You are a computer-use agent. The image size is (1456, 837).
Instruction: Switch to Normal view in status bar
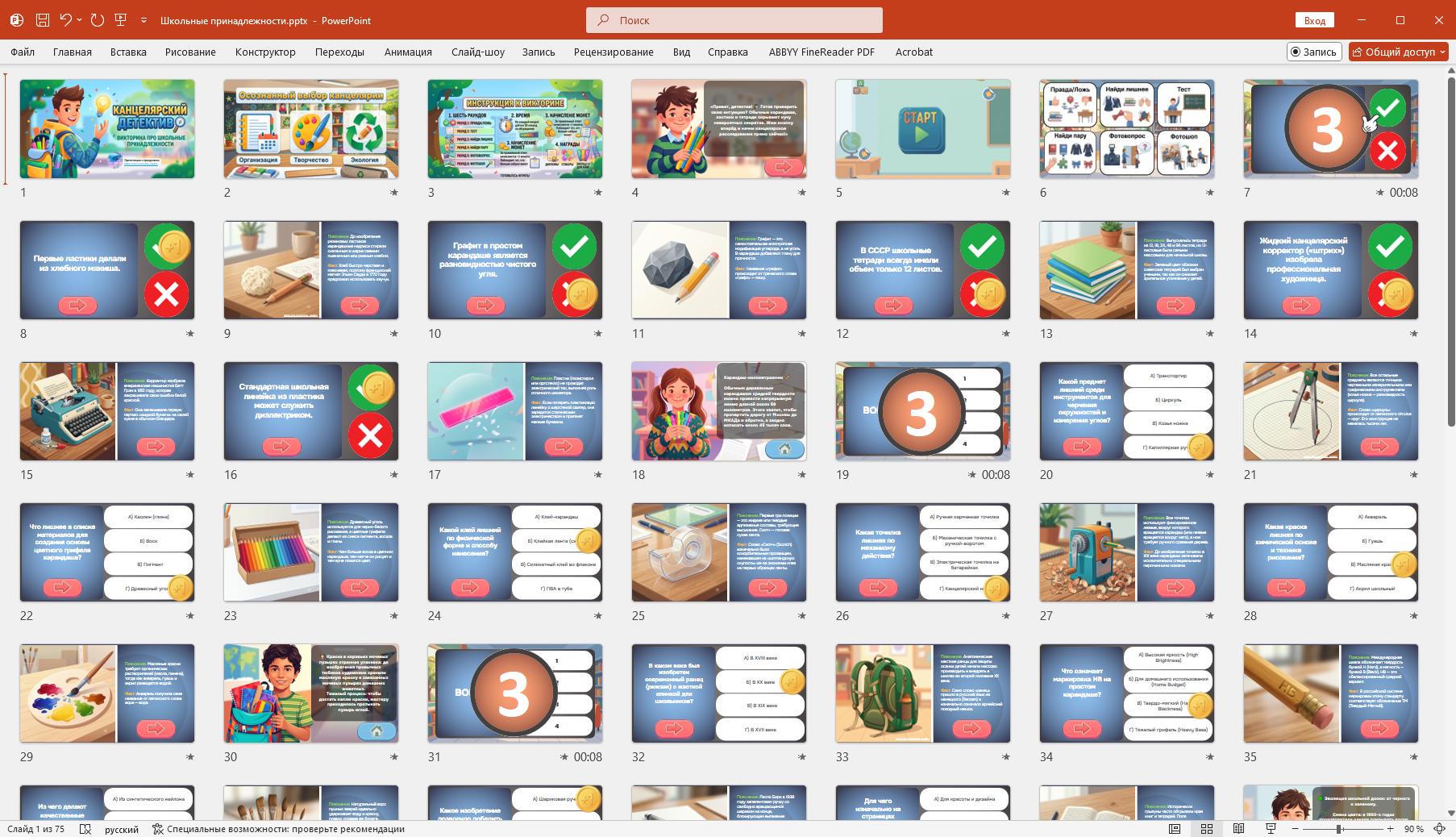click(x=1175, y=829)
